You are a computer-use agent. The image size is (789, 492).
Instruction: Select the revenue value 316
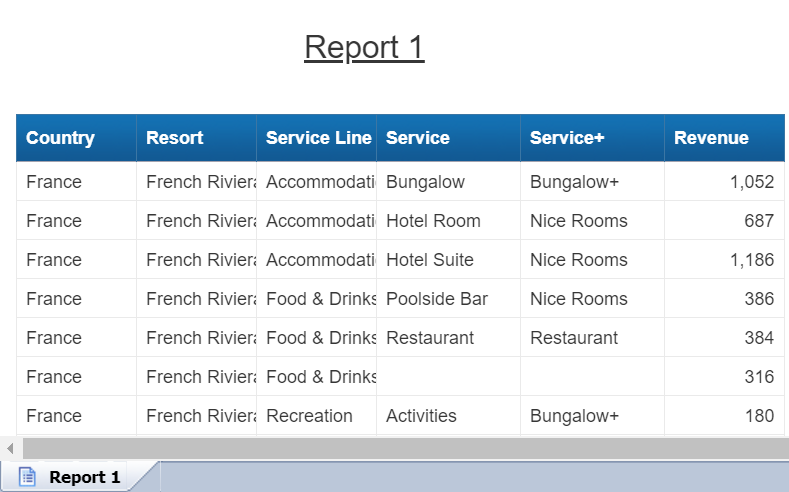pos(759,377)
